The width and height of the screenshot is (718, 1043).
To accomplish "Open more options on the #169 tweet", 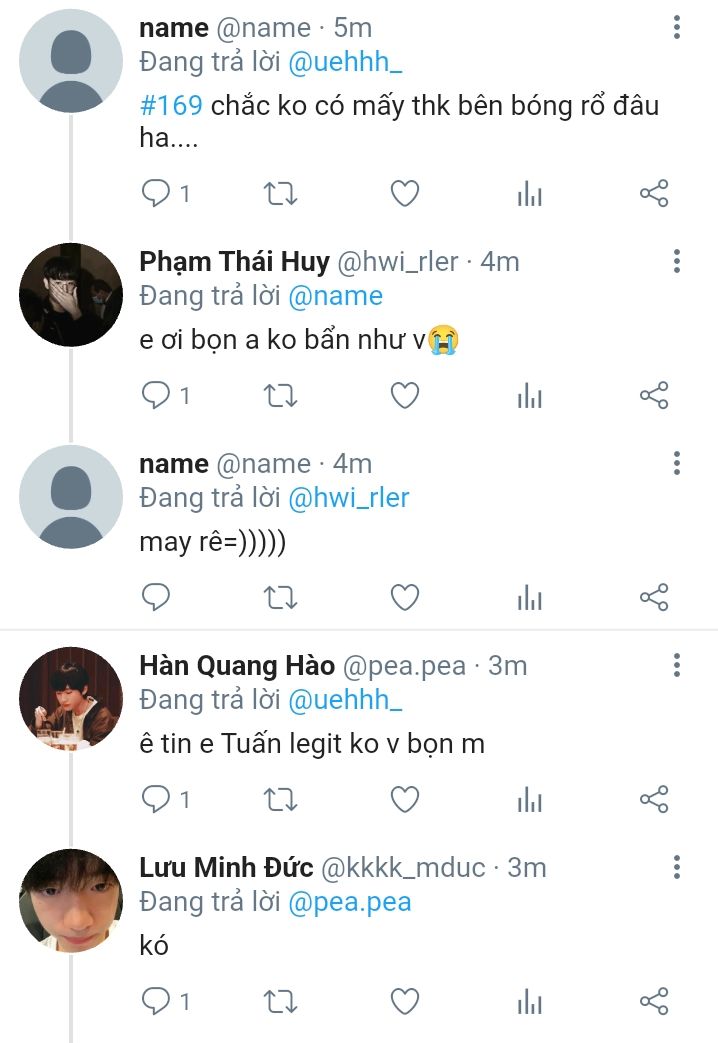I will 677,27.
